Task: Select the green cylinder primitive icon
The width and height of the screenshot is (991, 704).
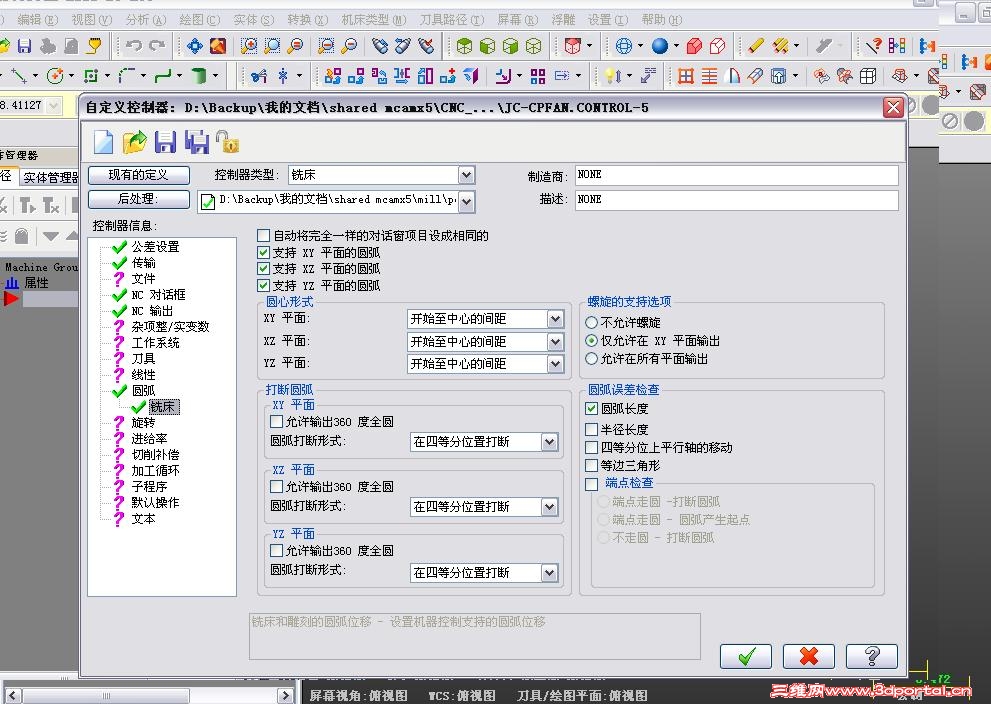Action: [x=199, y=76]
